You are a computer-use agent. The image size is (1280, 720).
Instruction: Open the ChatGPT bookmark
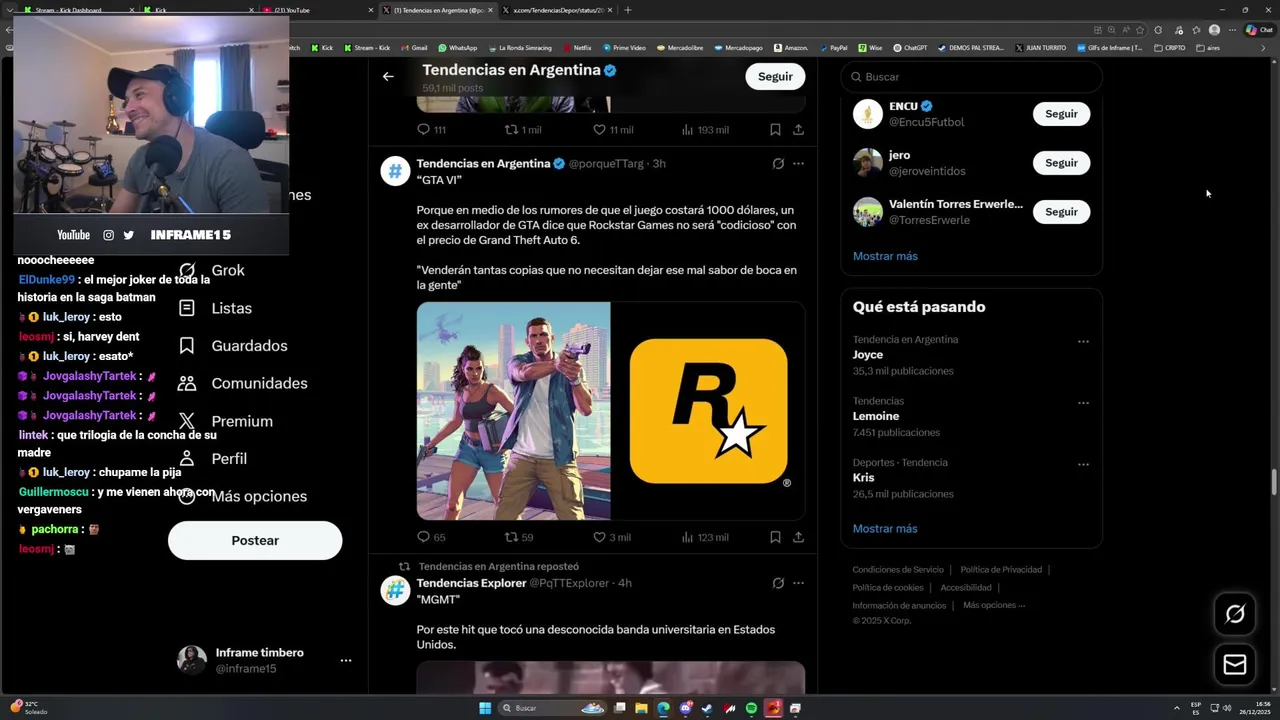click(x=910, y=47)
